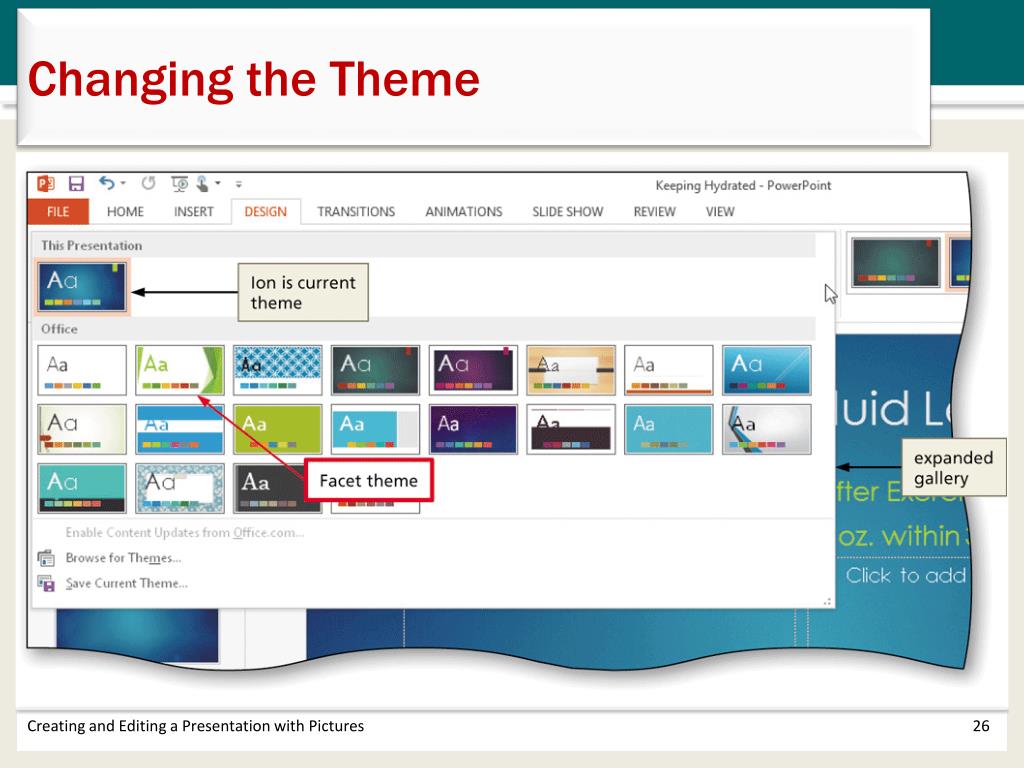Save the presentation with the floppy icon
1024x768 pixels.
click(76, 184)
